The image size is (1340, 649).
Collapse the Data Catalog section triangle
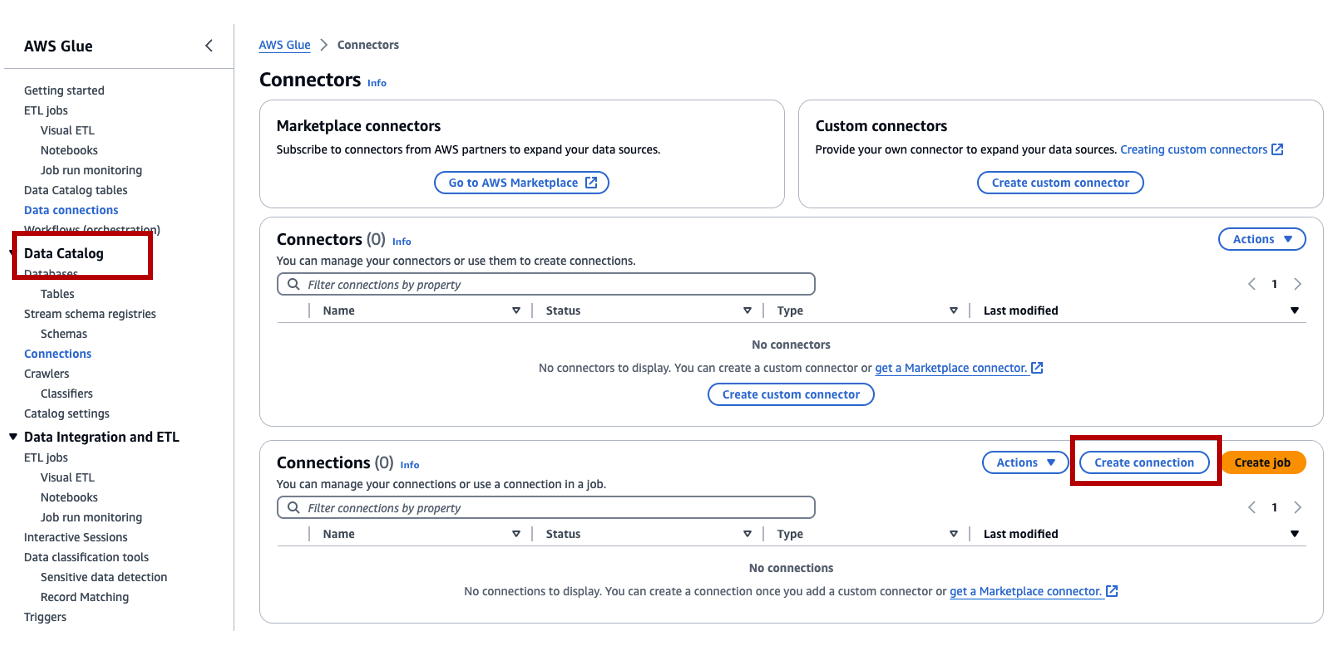12,254
